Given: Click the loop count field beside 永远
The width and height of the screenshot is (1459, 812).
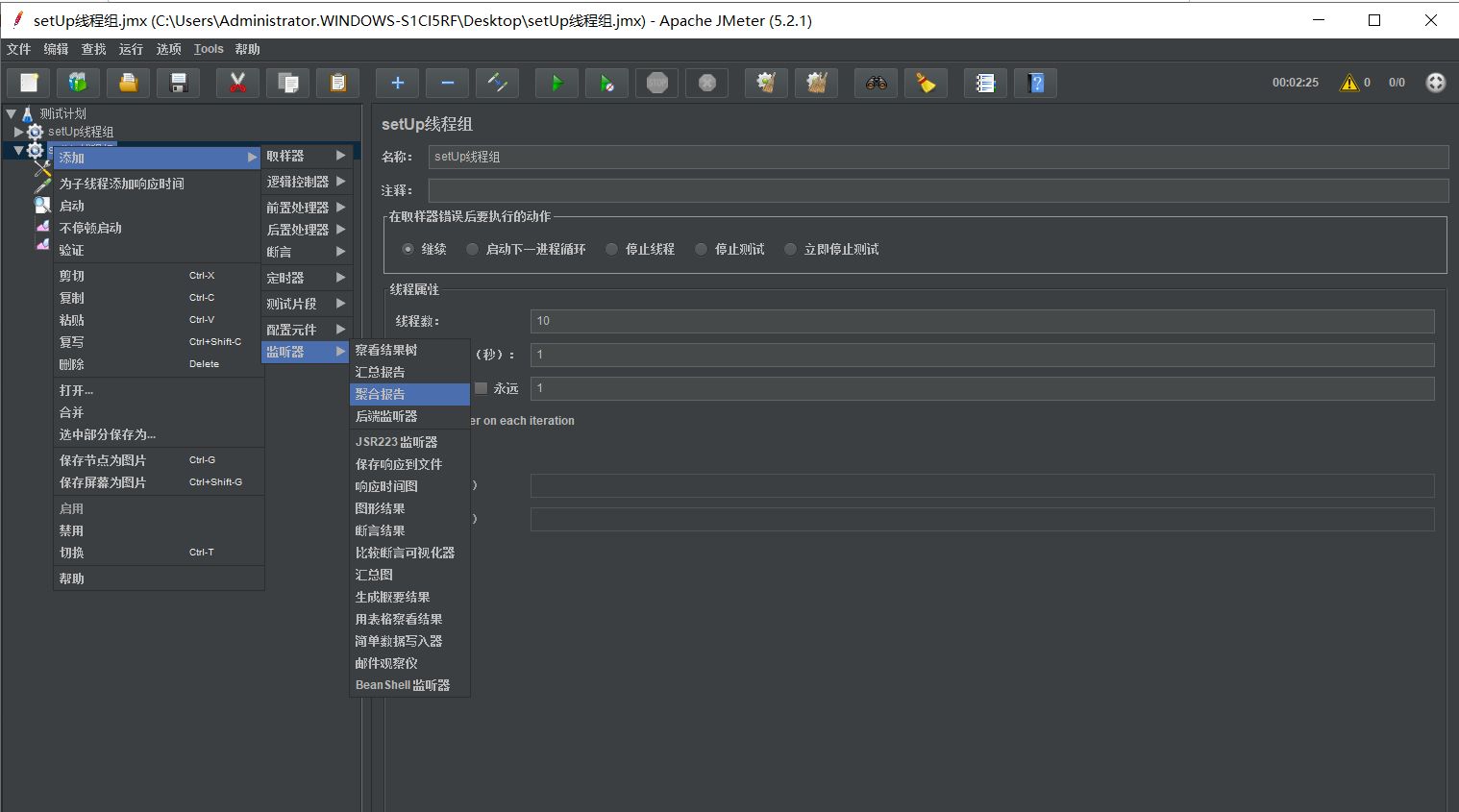Looking at the screenshot, I should click(982, 388).
